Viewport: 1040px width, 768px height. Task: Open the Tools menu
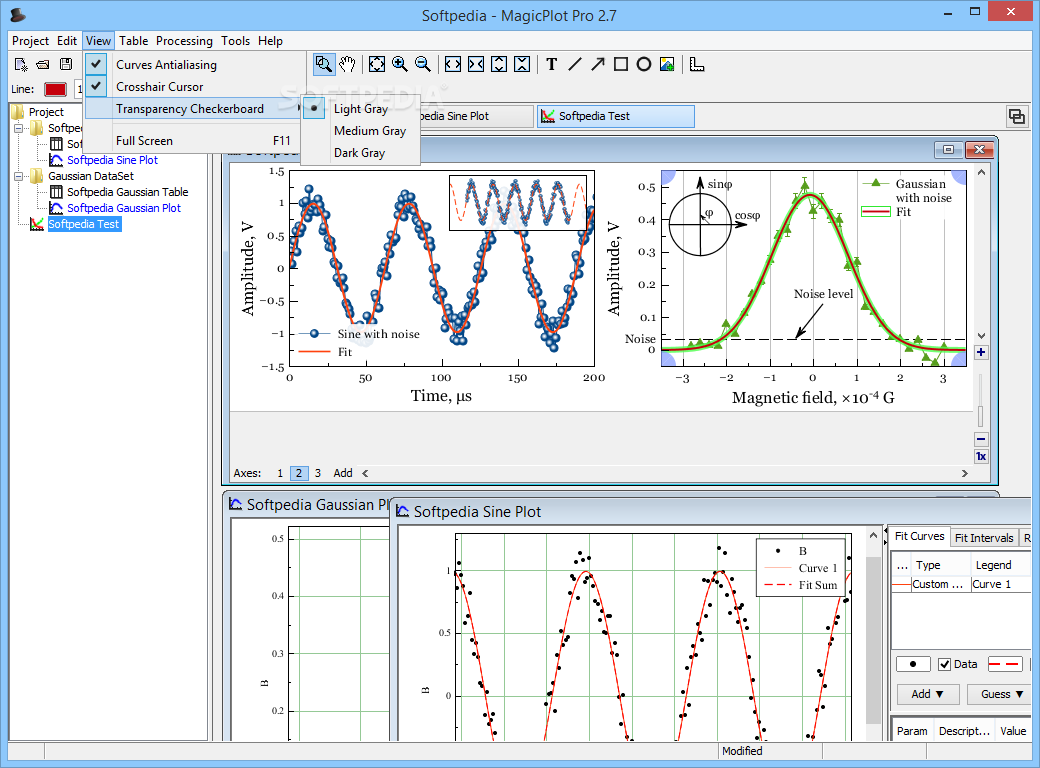(235, 41)
